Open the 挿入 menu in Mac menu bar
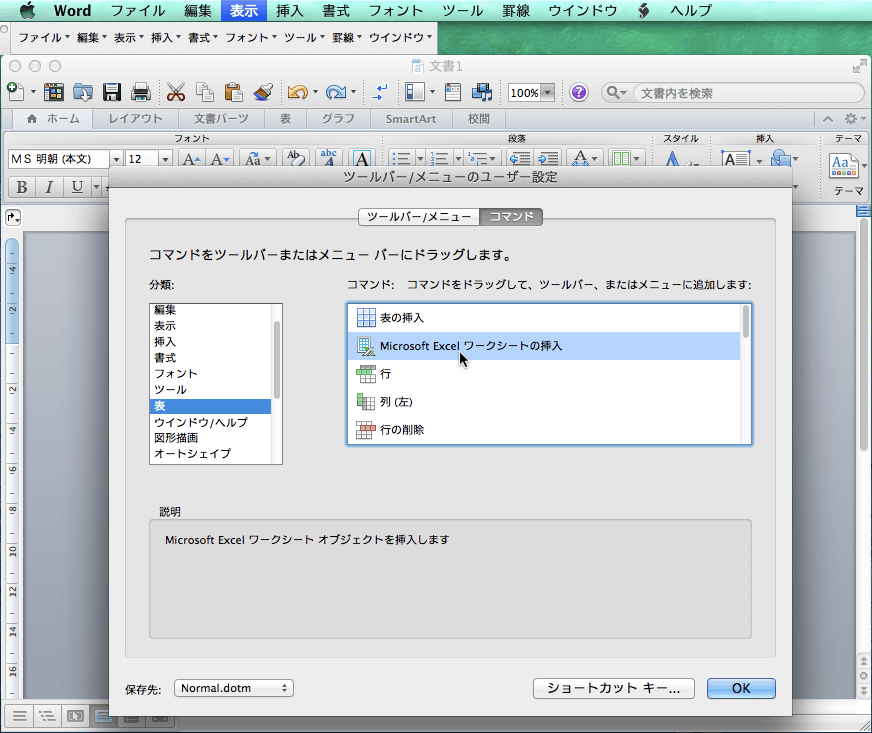Viewport: 872px width, 733px height. (289, 11)
